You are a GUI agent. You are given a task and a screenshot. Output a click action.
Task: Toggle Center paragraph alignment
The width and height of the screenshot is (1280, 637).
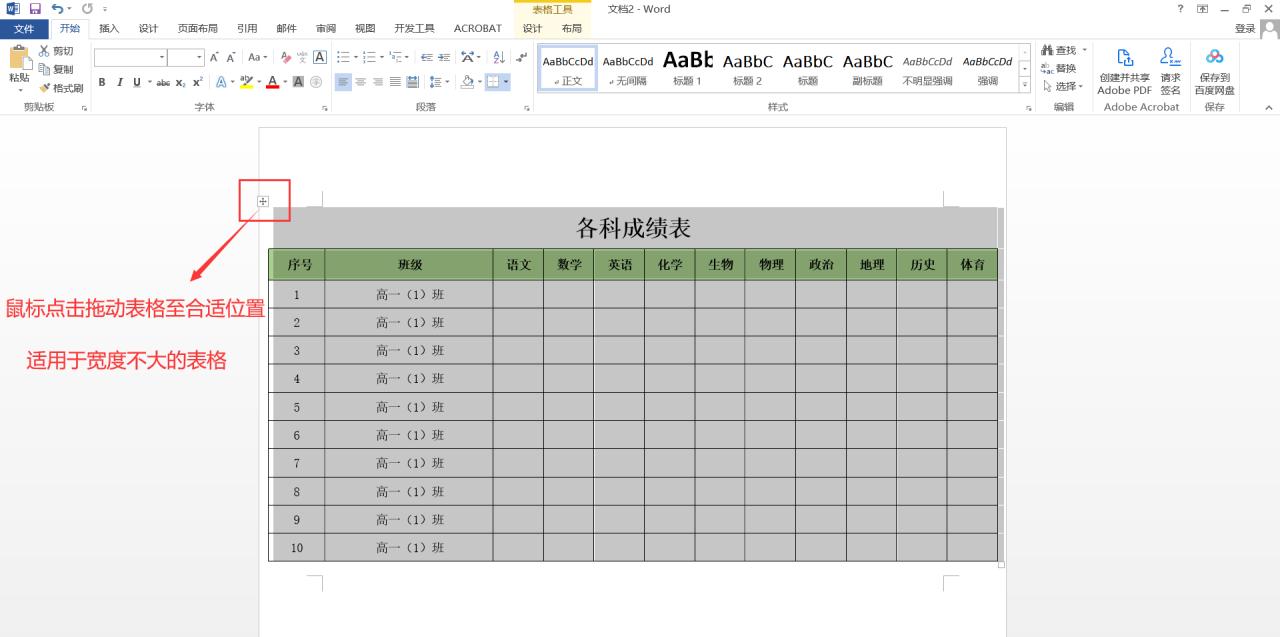tap(361, 82)
